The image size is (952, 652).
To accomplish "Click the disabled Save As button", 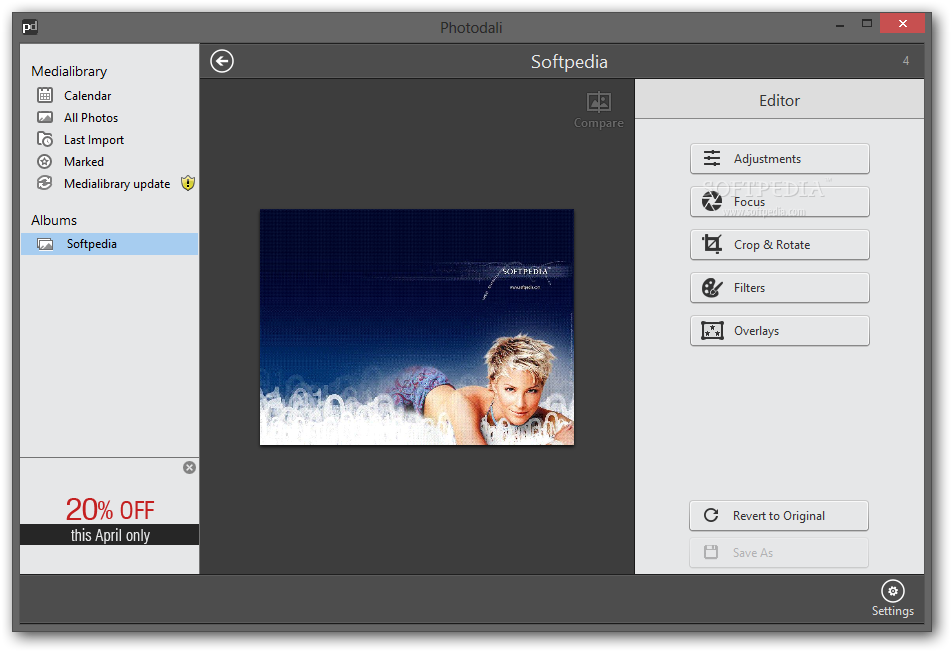I will coord(779,552).
